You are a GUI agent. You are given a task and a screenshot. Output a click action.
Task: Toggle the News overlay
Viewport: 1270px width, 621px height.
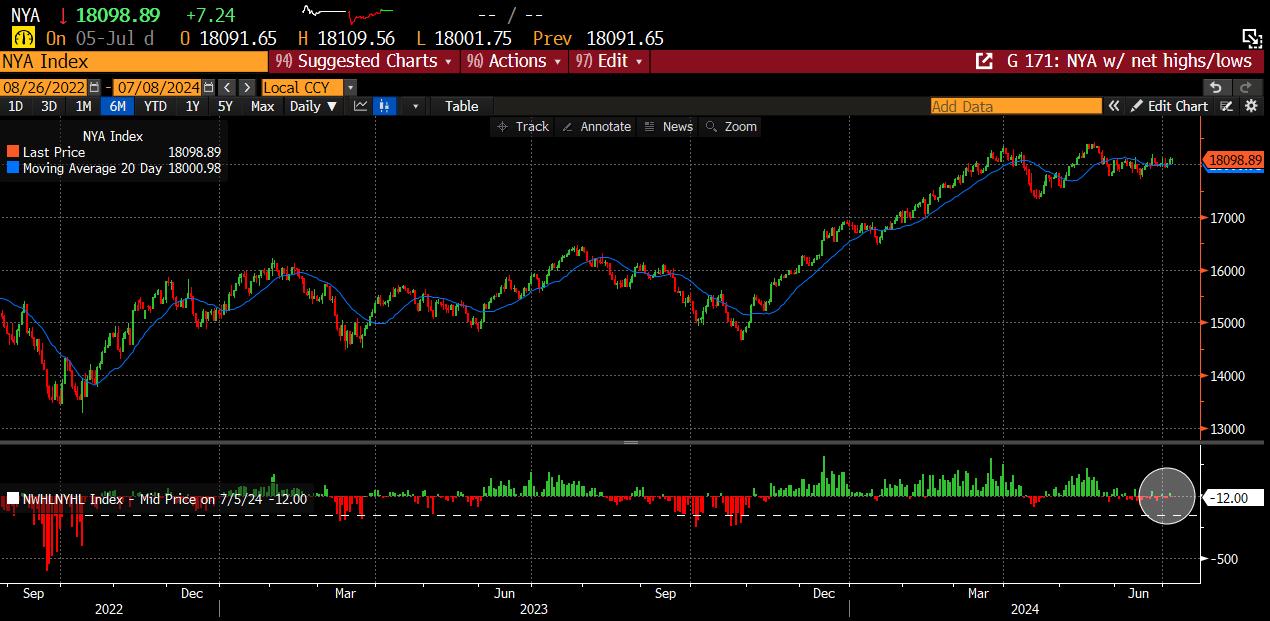(x=669, y=126)
